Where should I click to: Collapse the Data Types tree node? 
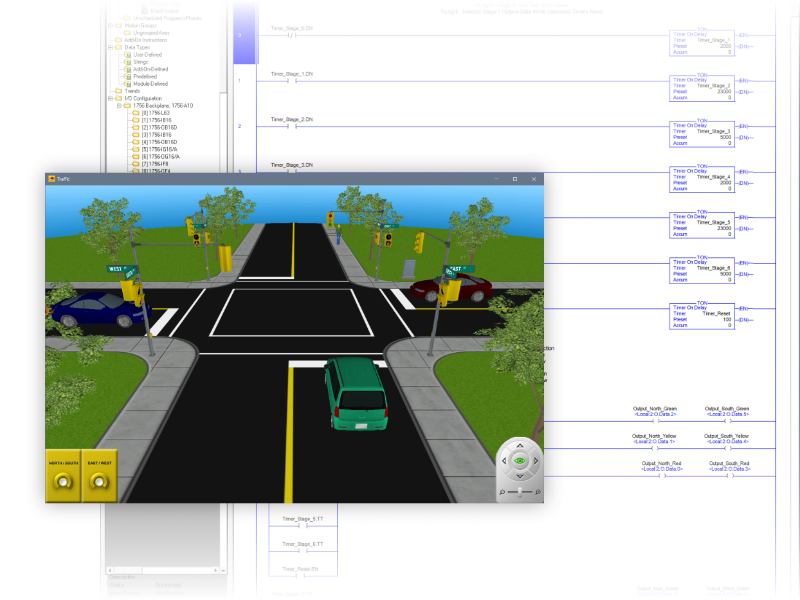pos(111,47)
